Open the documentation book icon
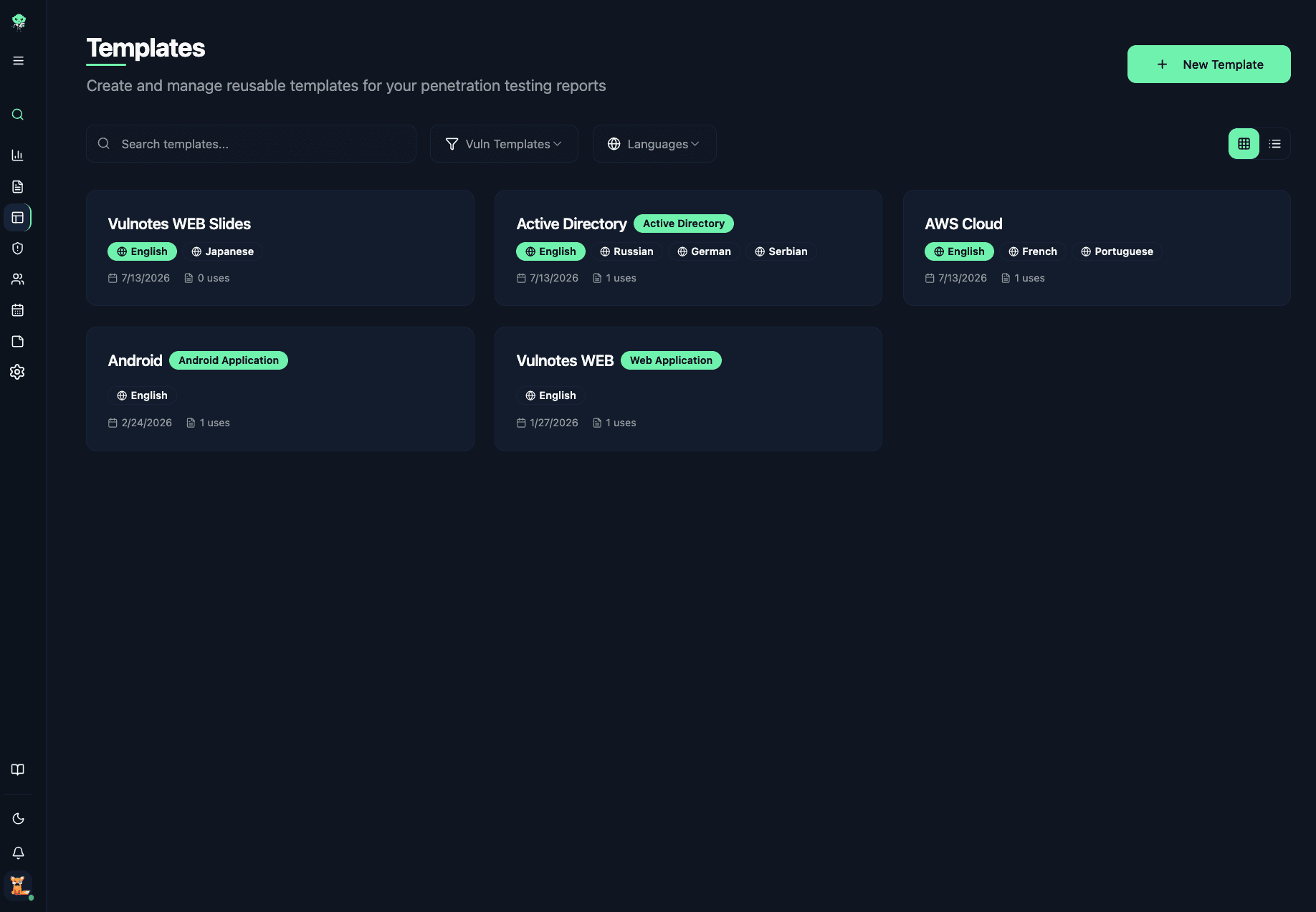Image resolution: width=1316 pixels, height=912 pixels. pyautogui.click(x=18, y=769)
